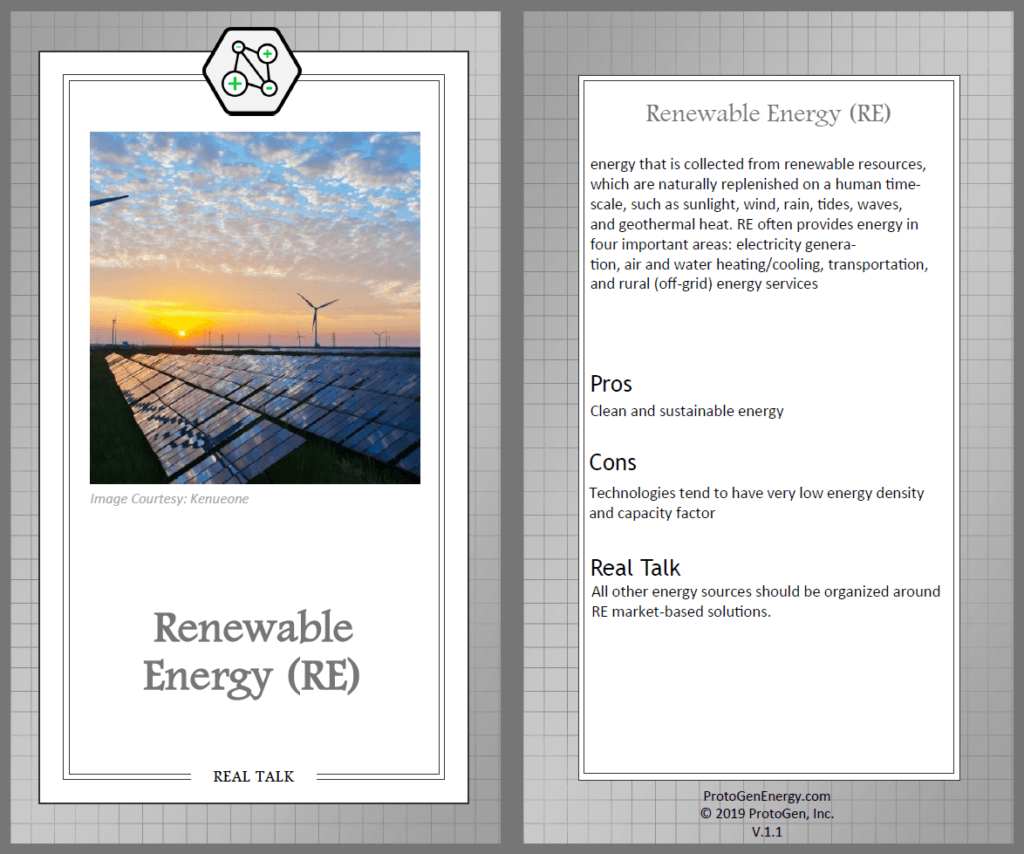Click the 'Cons' heading
1024x854 pixels.
click(x=613, y=463)
